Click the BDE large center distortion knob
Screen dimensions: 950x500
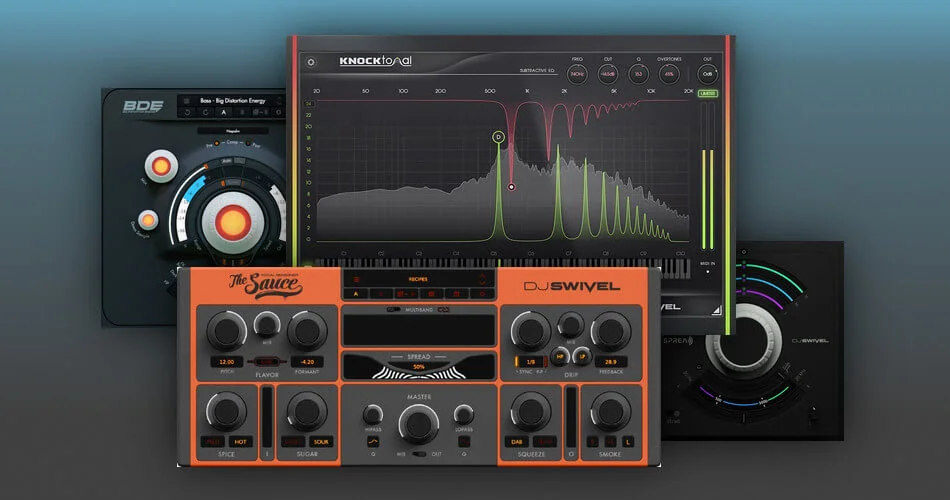[232, 222]
